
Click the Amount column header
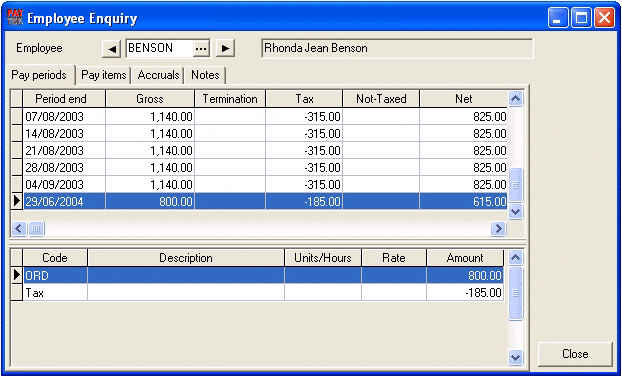[465, 258]
